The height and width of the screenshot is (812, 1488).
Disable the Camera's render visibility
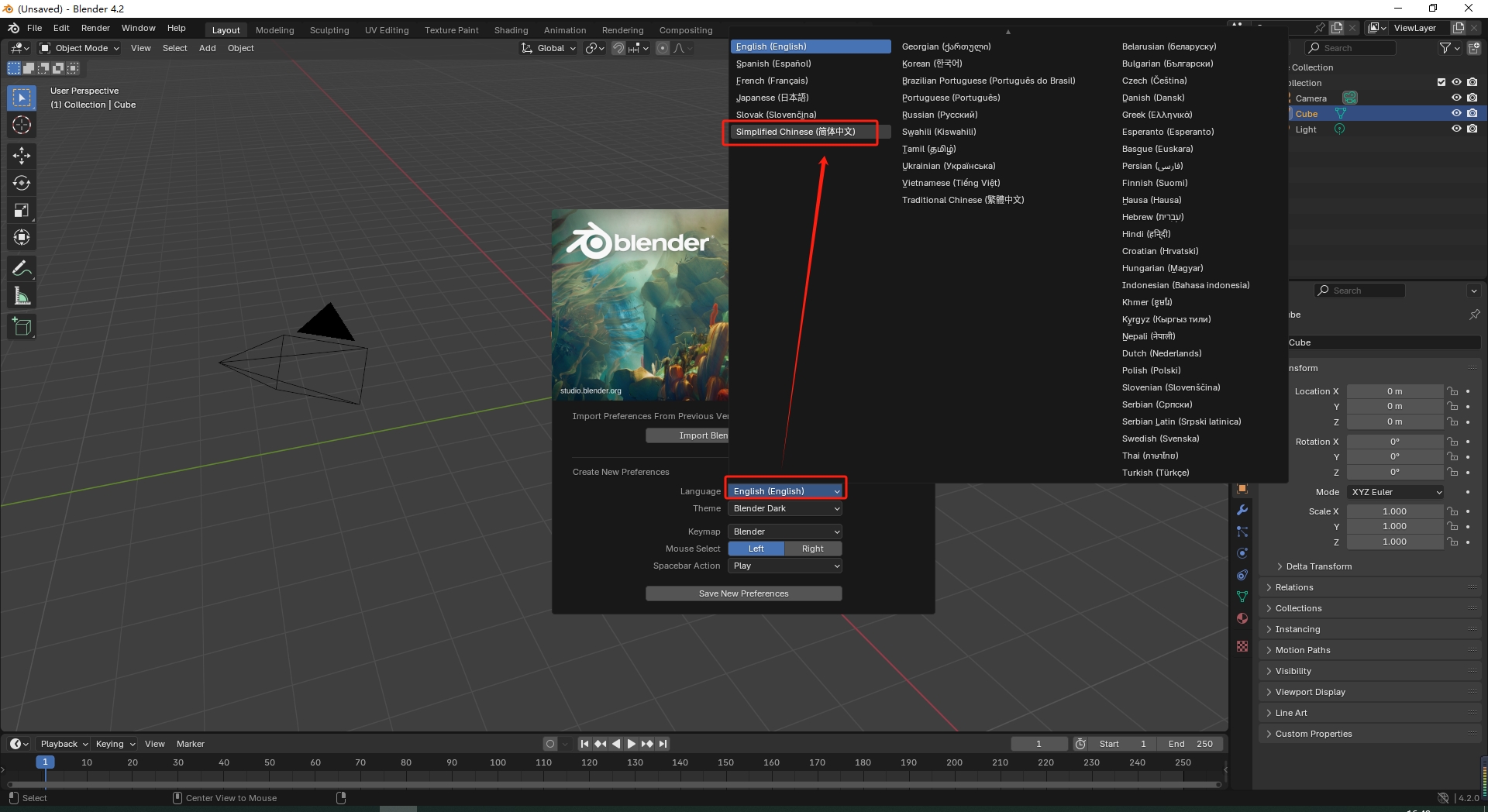coord(1473,98)
